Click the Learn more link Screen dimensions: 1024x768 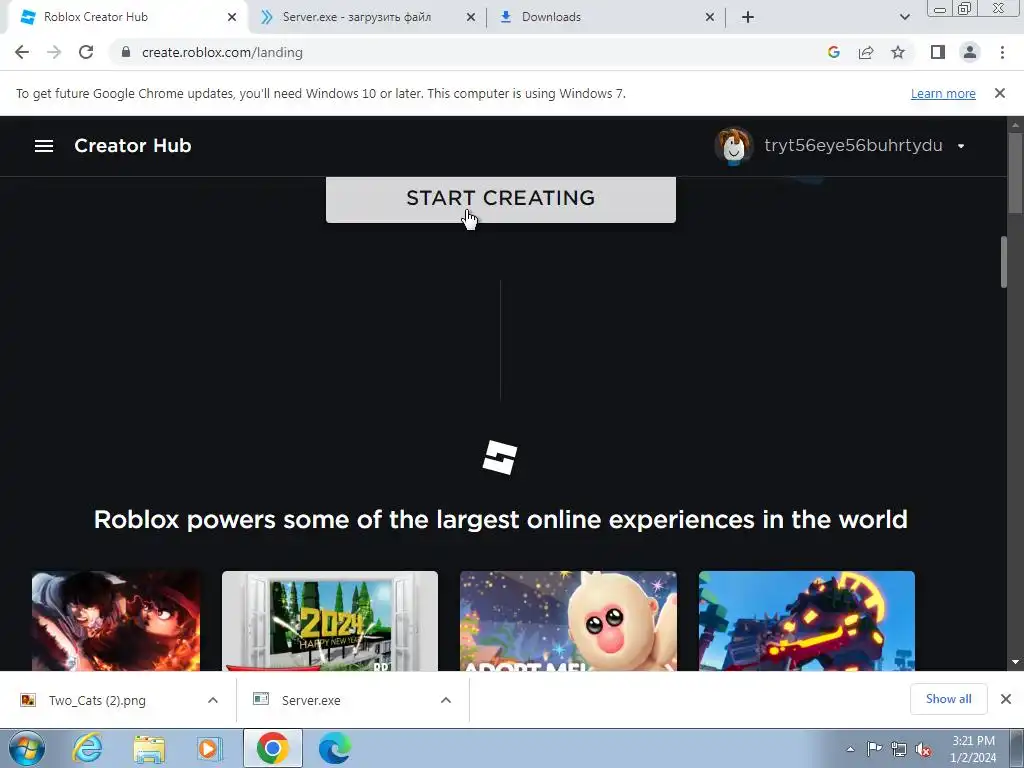[943, 93]
